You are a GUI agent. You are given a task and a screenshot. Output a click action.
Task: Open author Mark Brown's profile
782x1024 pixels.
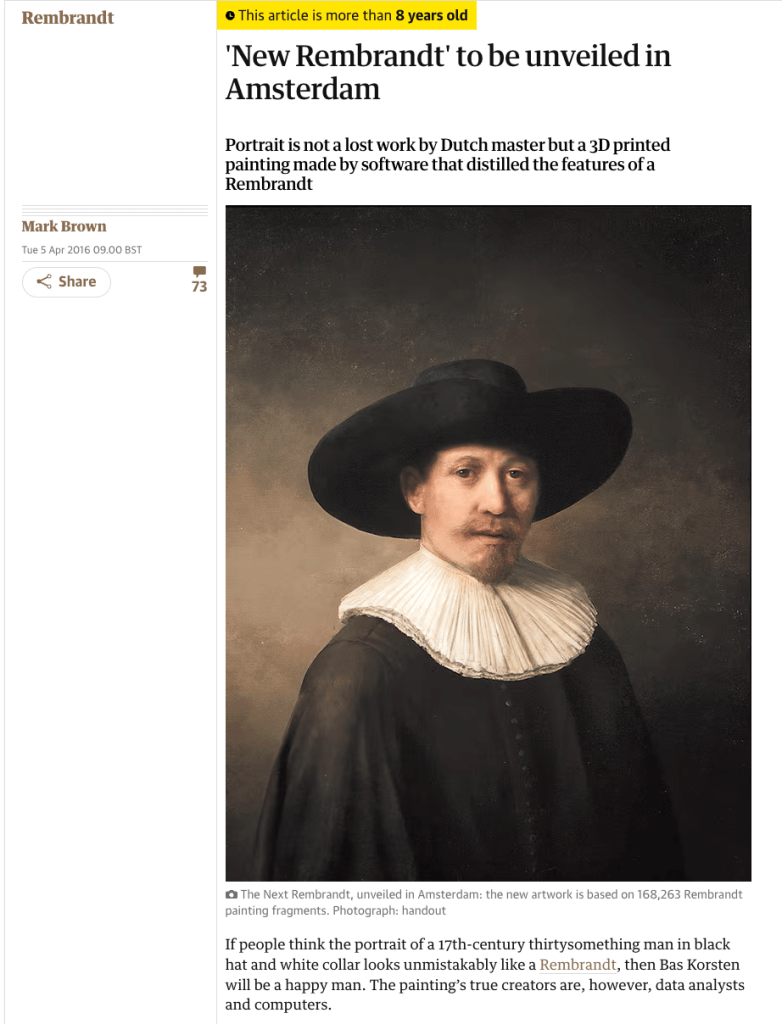[x=64, y=226]
